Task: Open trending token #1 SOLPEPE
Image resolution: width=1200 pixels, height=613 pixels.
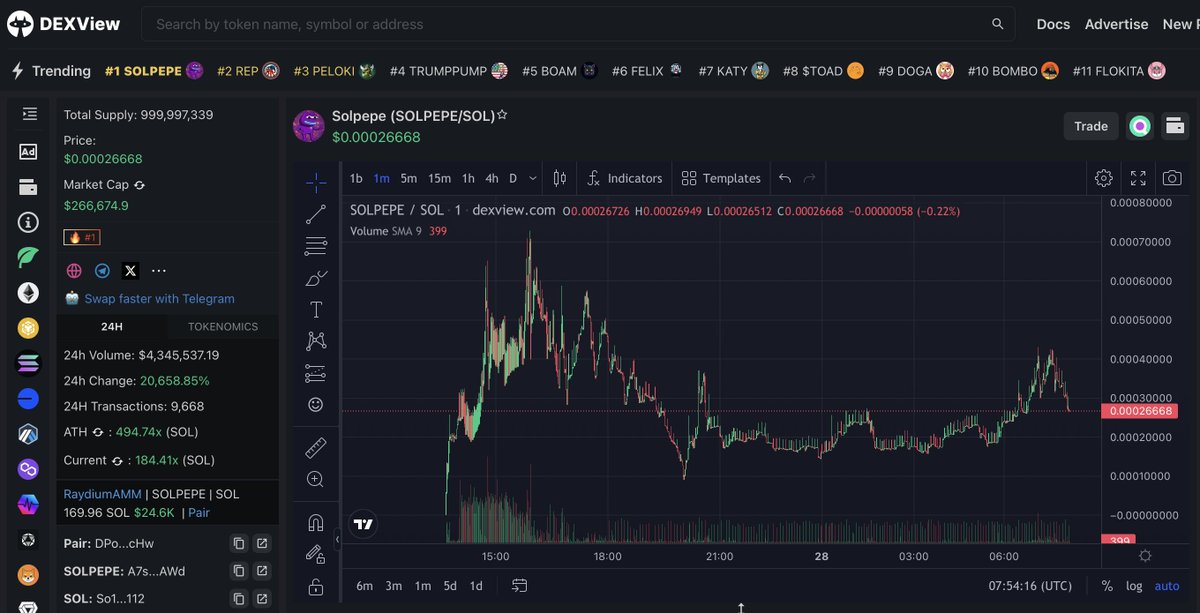Action: (x=154, y=71)
